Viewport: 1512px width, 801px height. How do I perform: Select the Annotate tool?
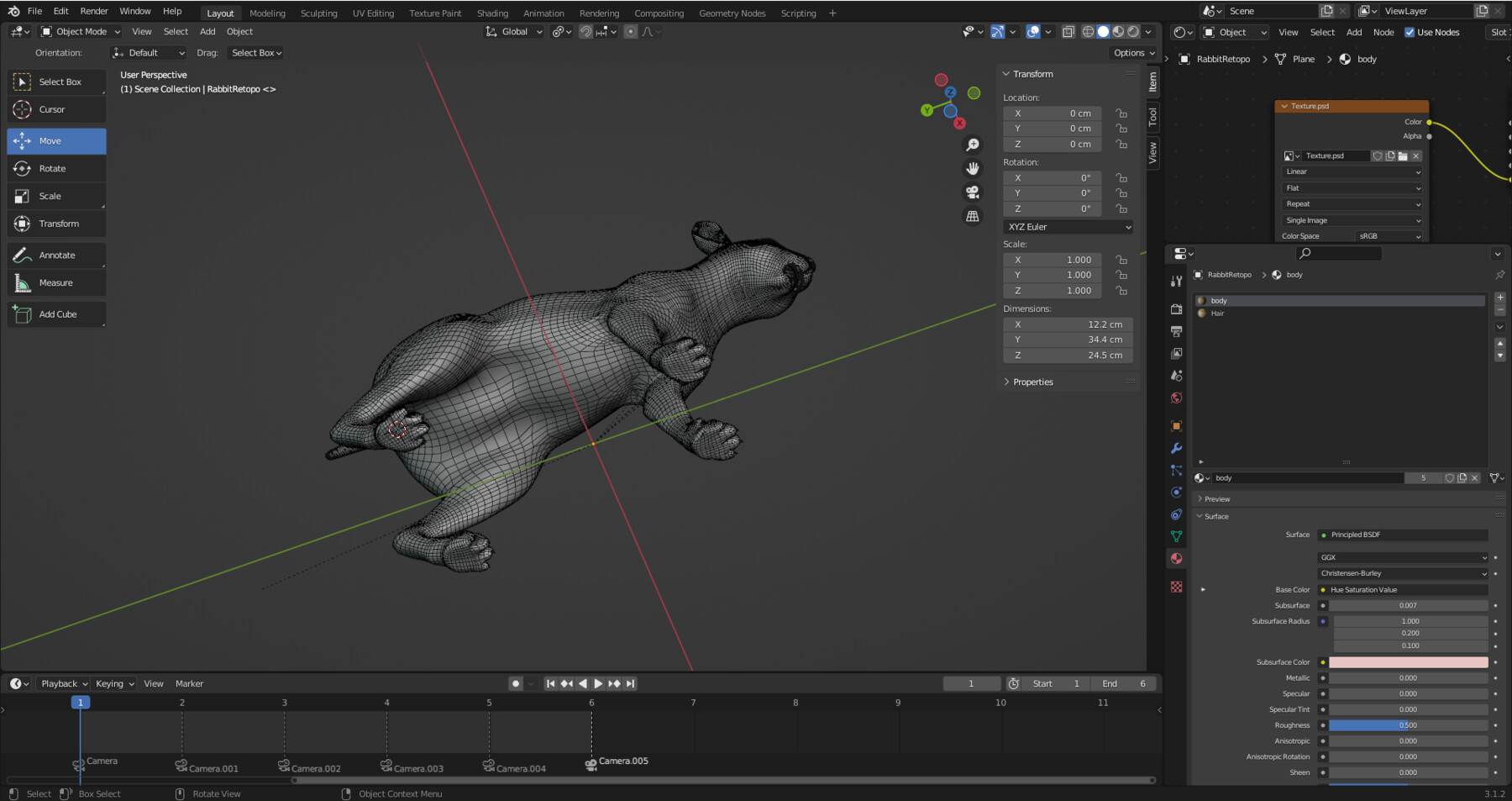(55, 255)
